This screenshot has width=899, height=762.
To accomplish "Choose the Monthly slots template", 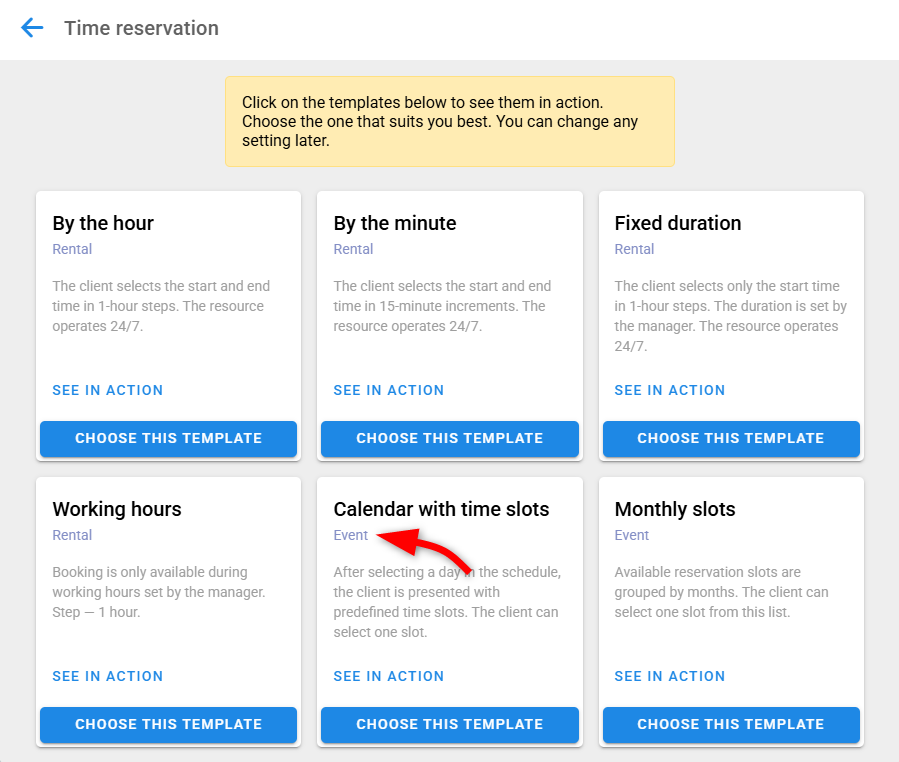I will coord(730,724).
